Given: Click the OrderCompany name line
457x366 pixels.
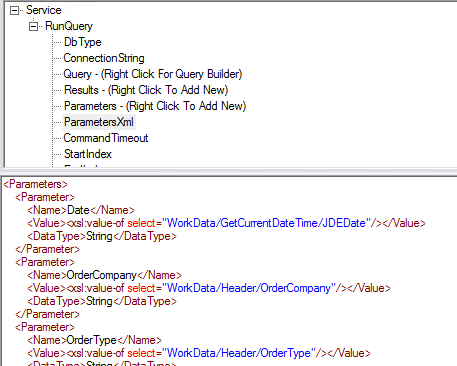Looking at the screenshot, I should (104, 275).
